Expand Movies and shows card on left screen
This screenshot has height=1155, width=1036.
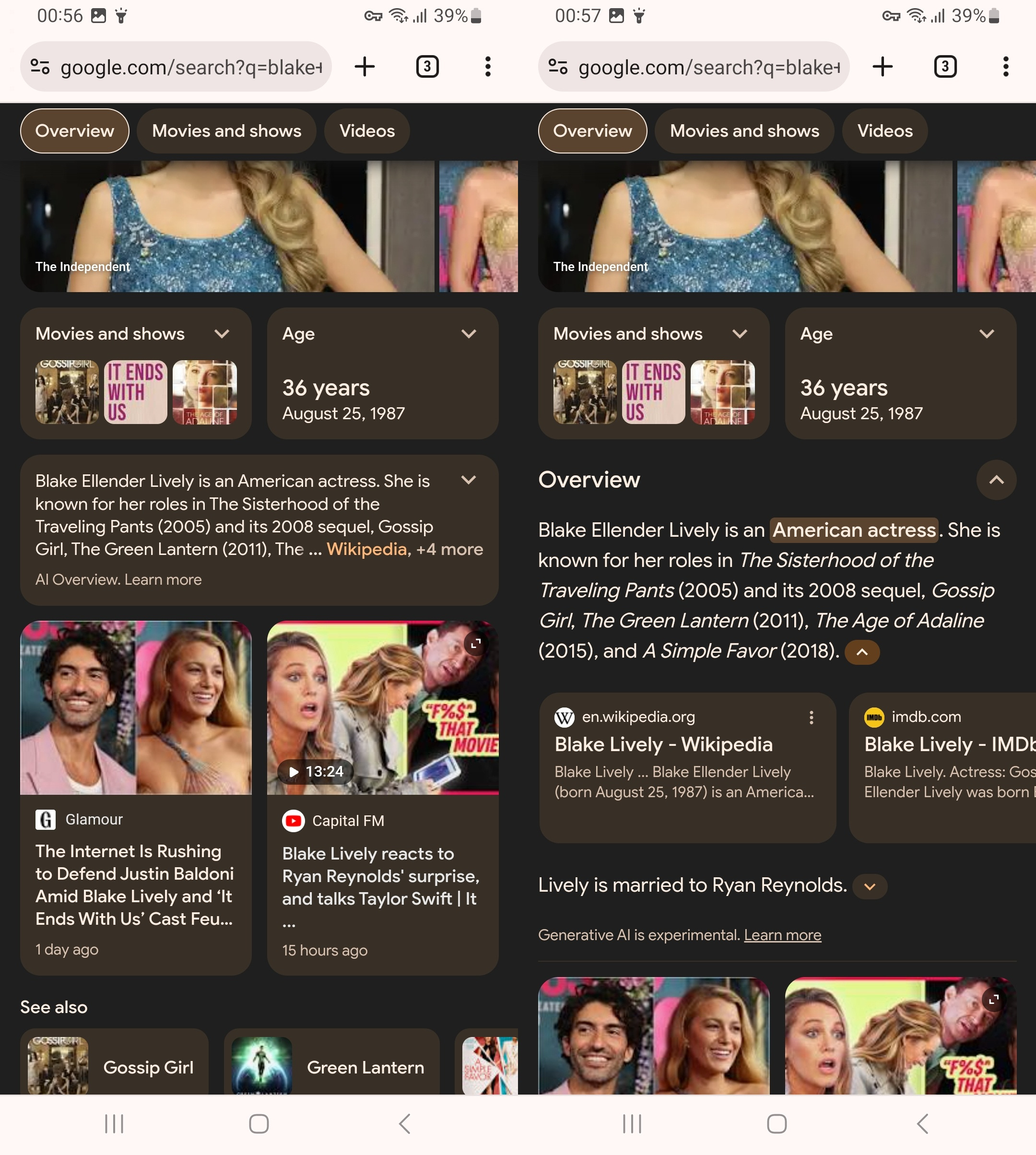tap(222, 333)
